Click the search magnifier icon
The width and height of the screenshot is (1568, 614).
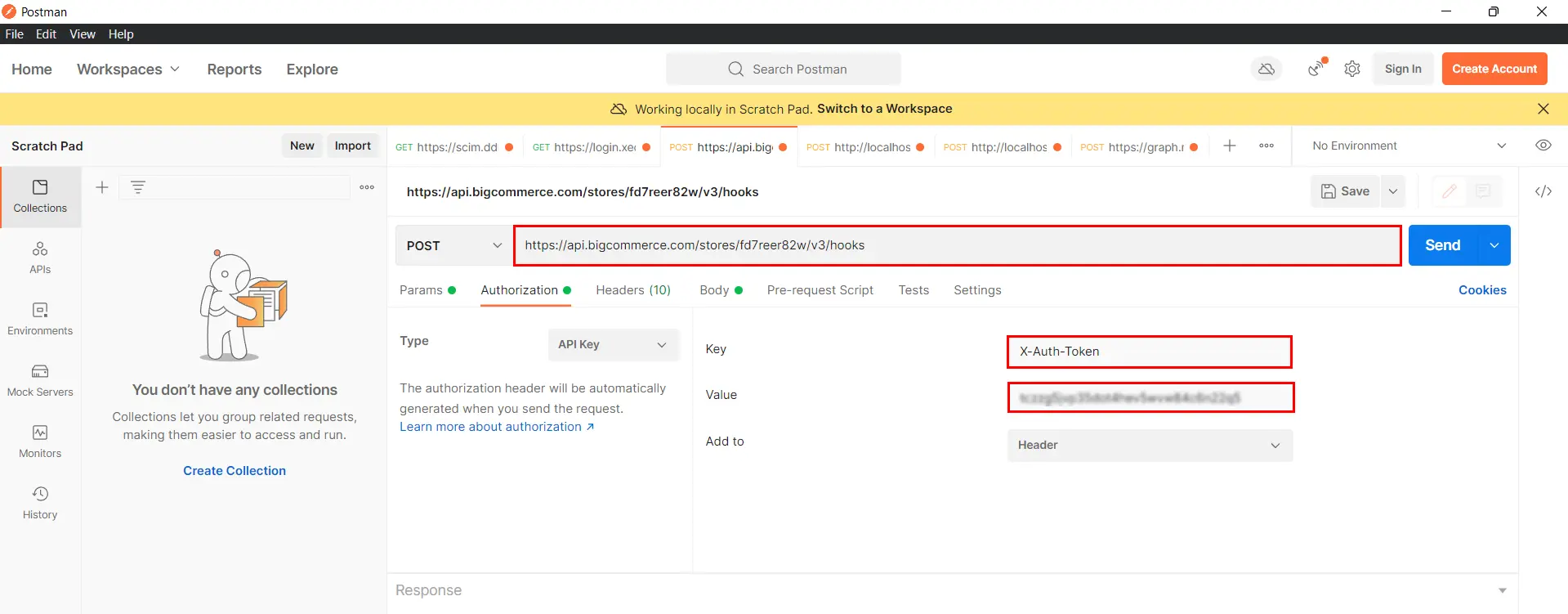click(x=736, y=69)
